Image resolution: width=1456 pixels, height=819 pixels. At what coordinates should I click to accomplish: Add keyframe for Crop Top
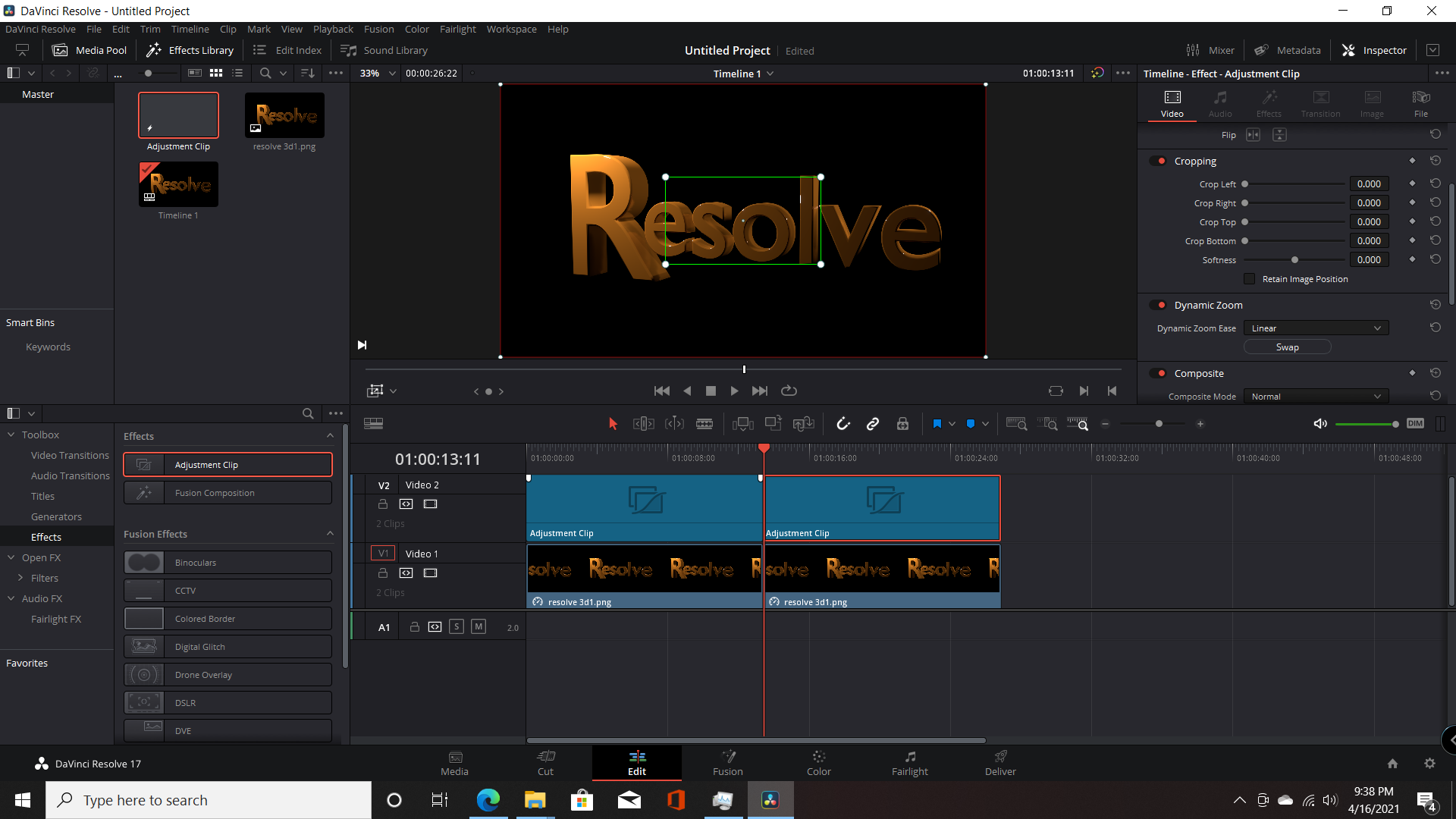(x=1412, y=221)
